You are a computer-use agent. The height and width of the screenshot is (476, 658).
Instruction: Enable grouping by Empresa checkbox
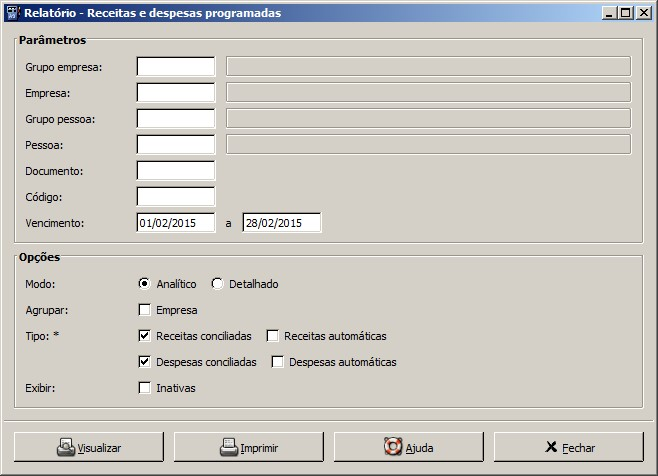click(x=144, y=310)
